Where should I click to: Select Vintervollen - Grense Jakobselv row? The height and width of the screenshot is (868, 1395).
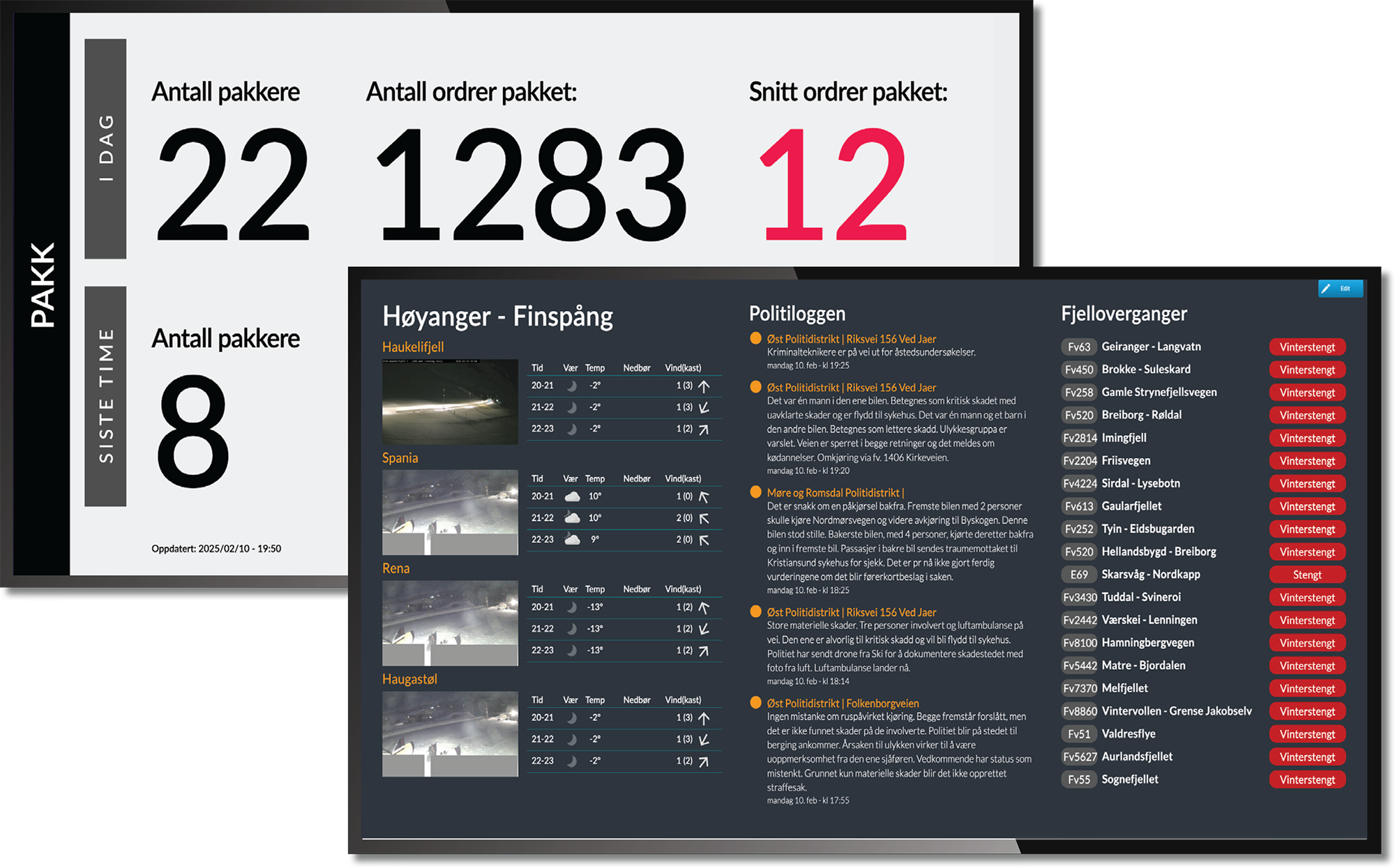pyautogui.click(x=1203, y=711)
